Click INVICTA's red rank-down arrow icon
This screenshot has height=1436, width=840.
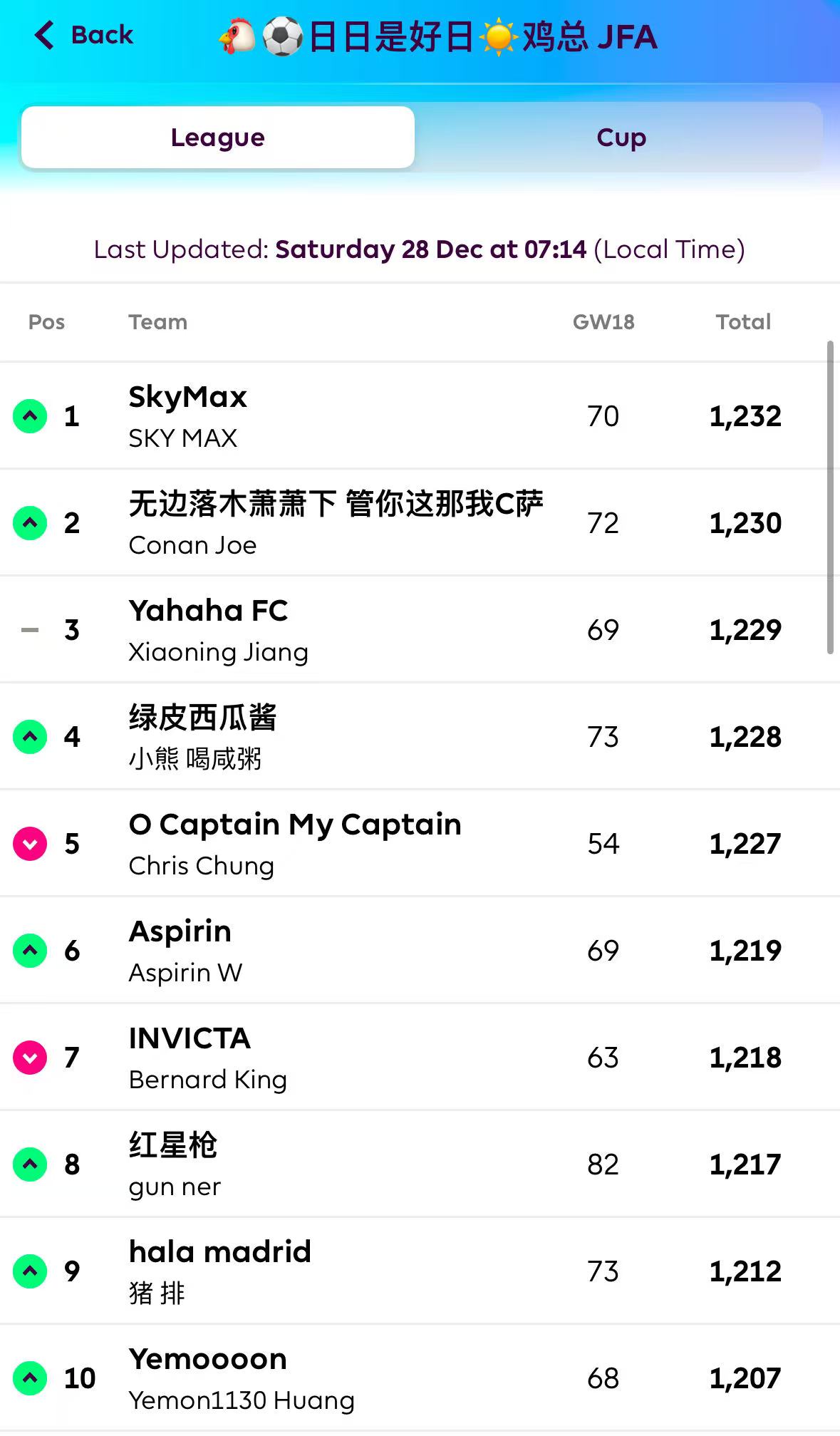[30, 1058]
